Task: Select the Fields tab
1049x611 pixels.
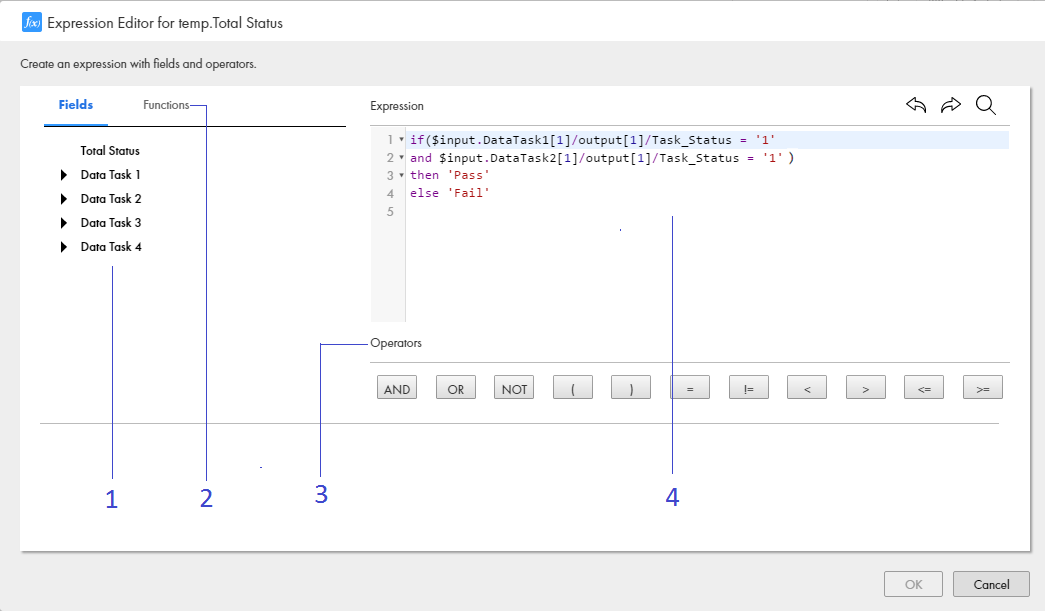Action: click(76, 105)
